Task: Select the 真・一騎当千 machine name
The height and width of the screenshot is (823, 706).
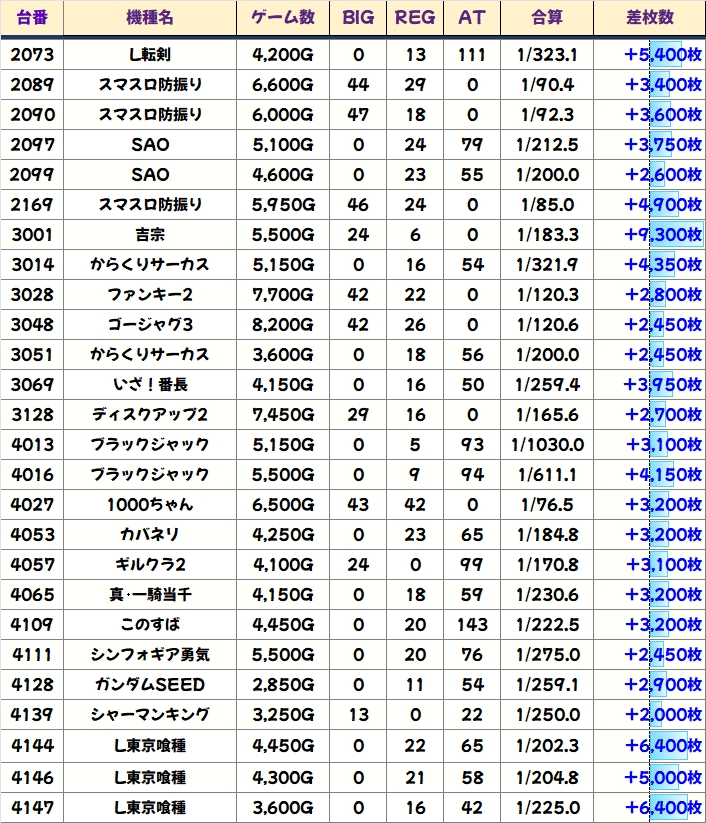Action: [x=150, y=594]
